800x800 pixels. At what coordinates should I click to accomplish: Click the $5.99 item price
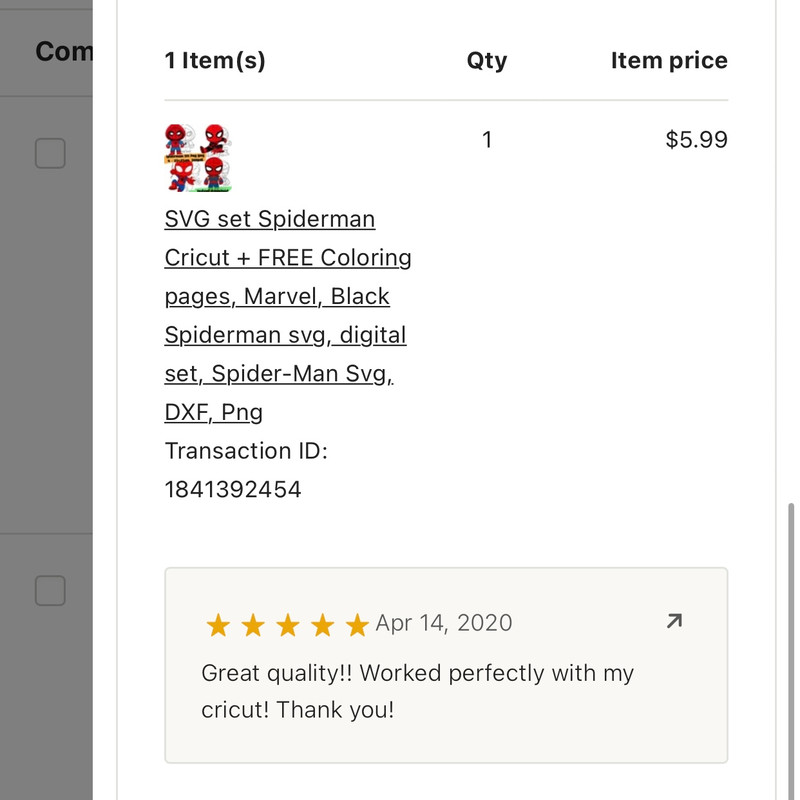click(x=696, y=140)
